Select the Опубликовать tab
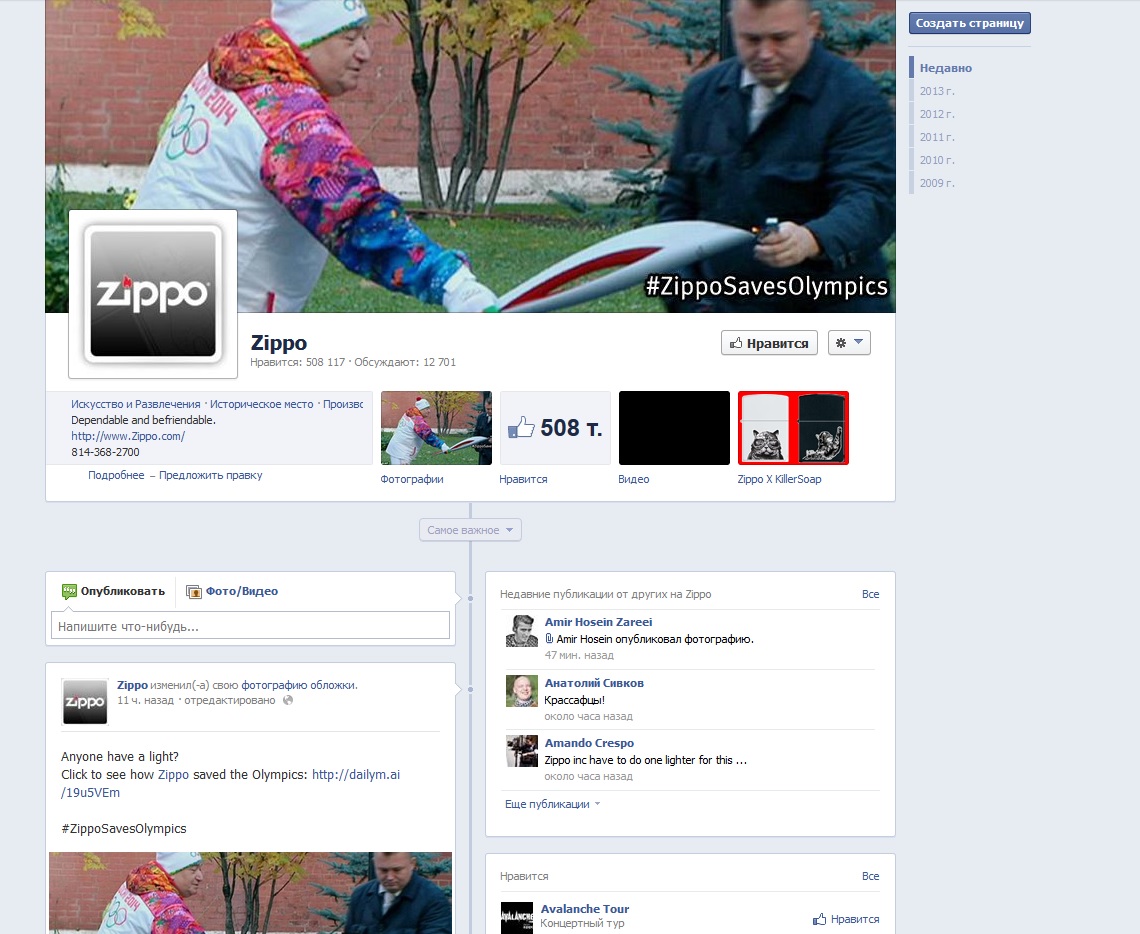The image size is (1140, 934). click(114, 591)
